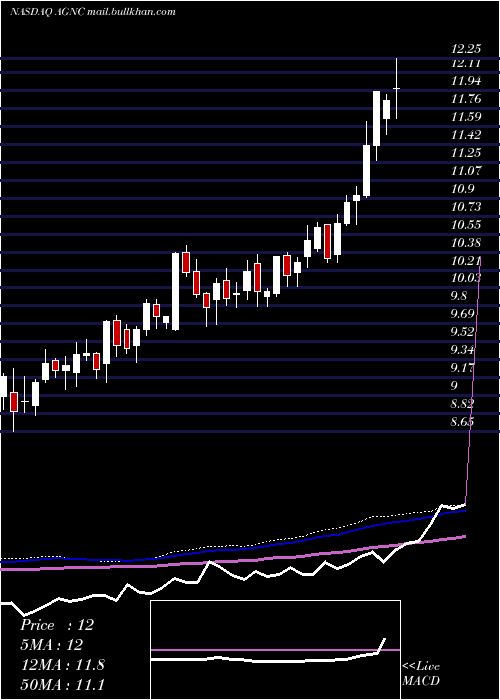Click the 5MA : 12 legend entry
Viewport: 500px width, 700px height.
click(x=51, y=645)
